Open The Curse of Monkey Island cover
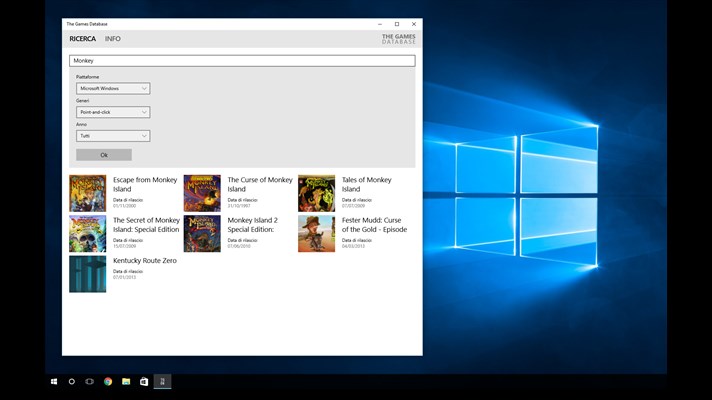Image resolution: width=712 pixels, height=400 pixels. (202, 193)
